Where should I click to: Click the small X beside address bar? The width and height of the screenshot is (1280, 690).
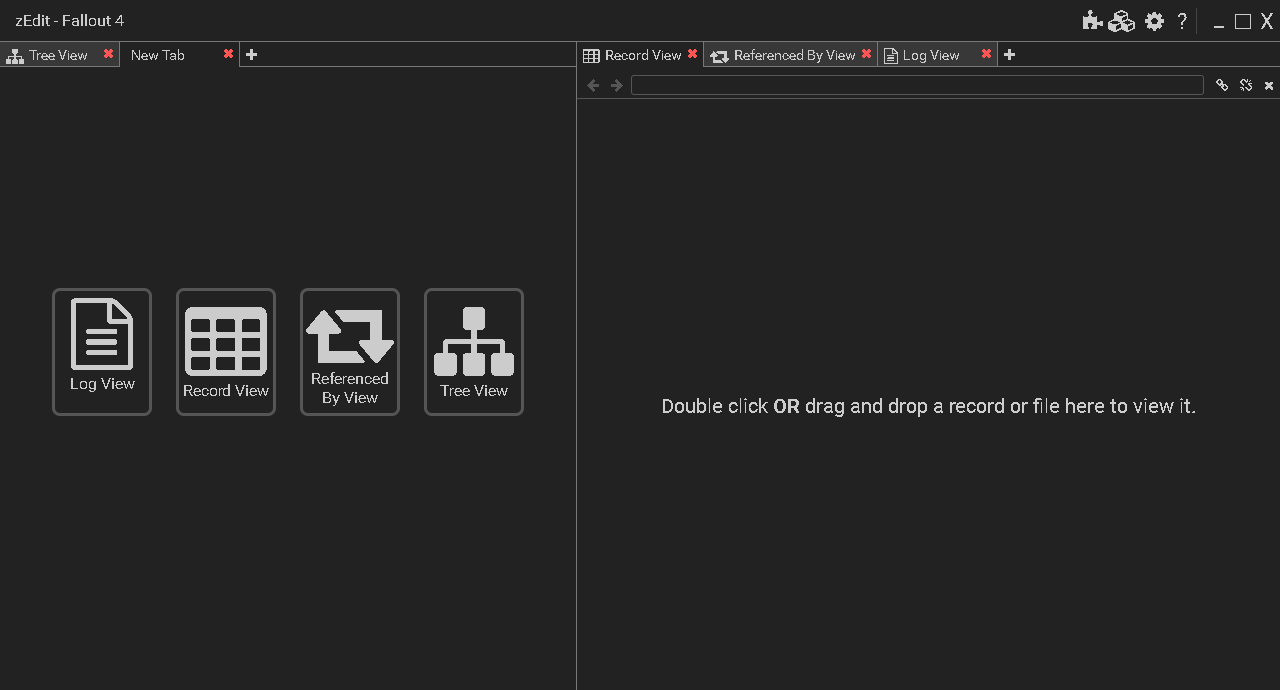pyautogui.click(x=1269, y=86)
